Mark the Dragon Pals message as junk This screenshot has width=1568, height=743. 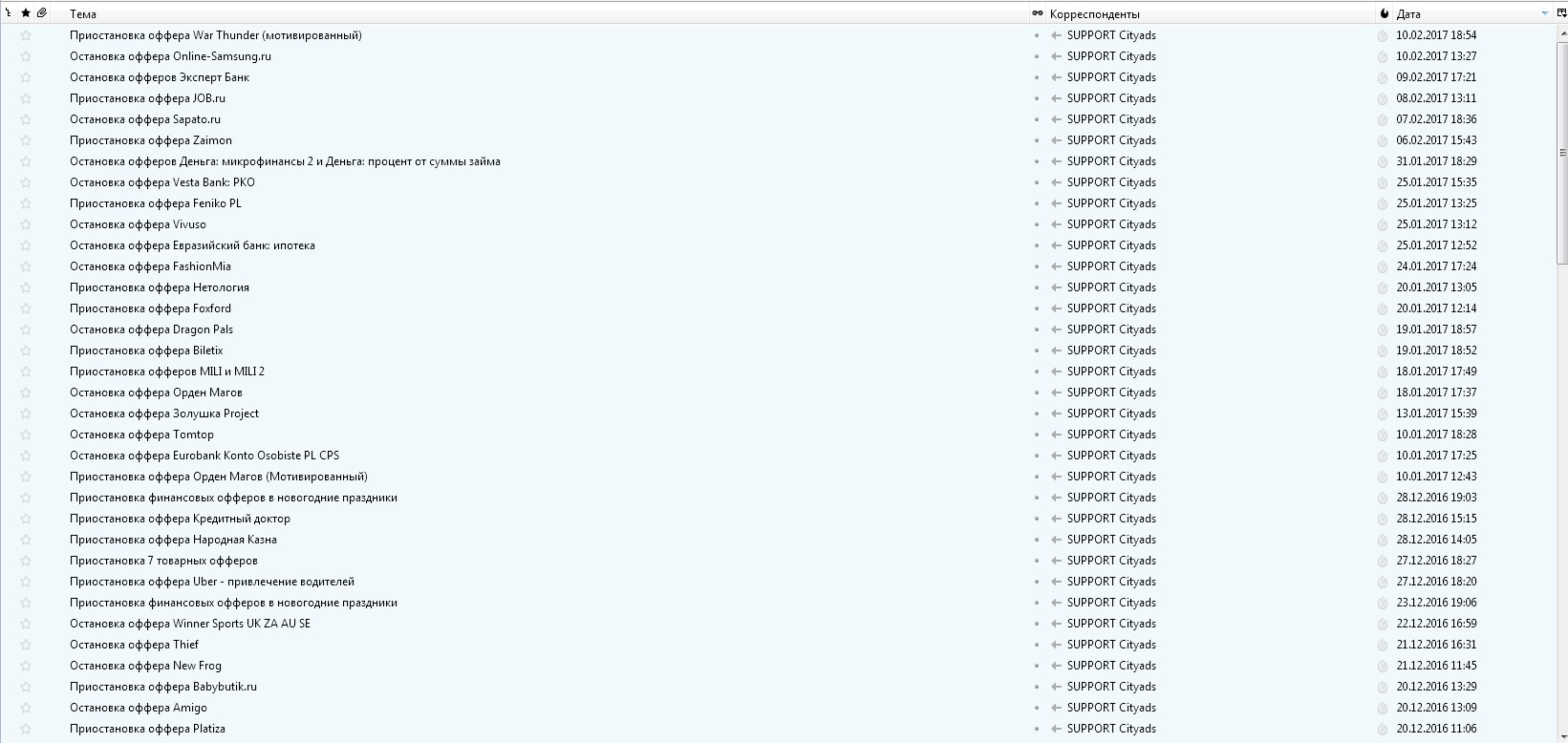click(1383, 329)
